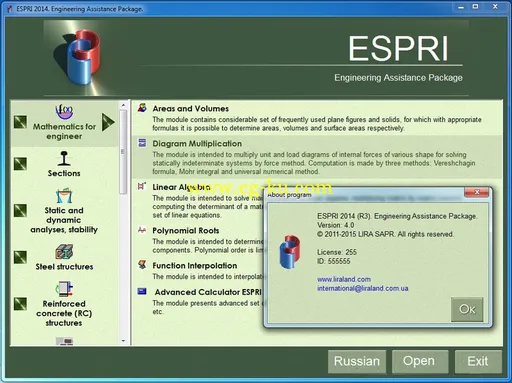512x383 pixels.
Task: Confirm About dialog with Ok button
Action: (467, 309)
